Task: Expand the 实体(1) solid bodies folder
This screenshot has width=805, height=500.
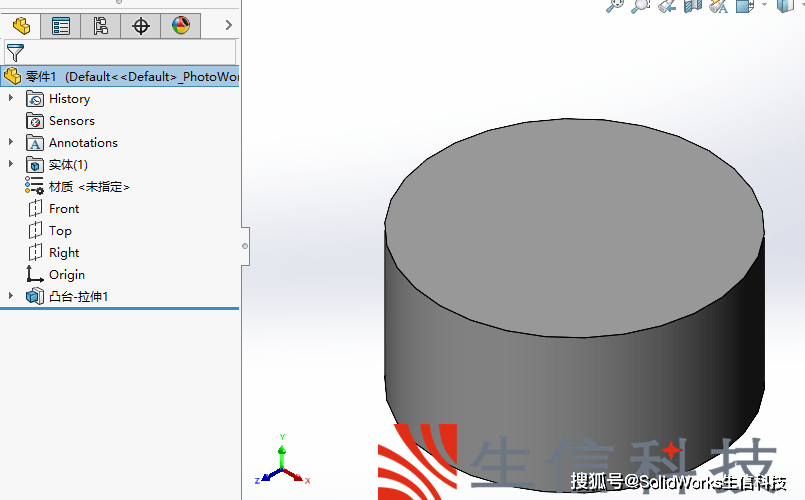Action: 11,164
